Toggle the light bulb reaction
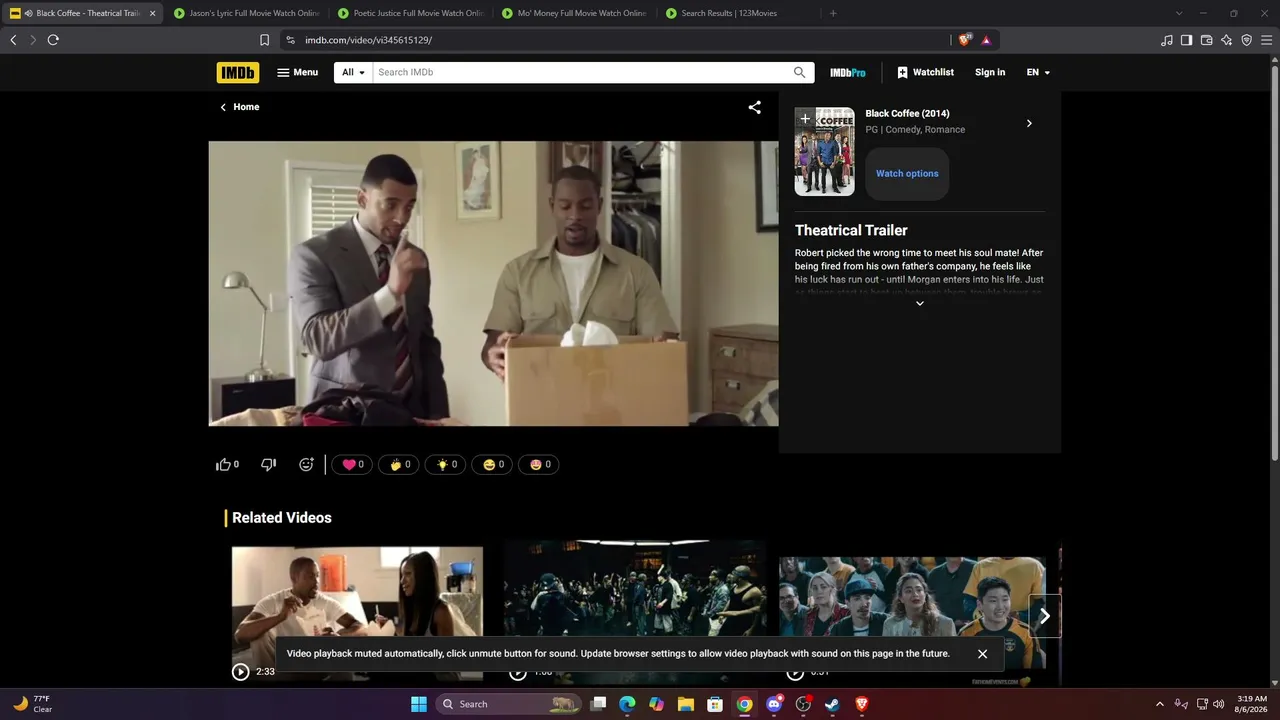 445,464
